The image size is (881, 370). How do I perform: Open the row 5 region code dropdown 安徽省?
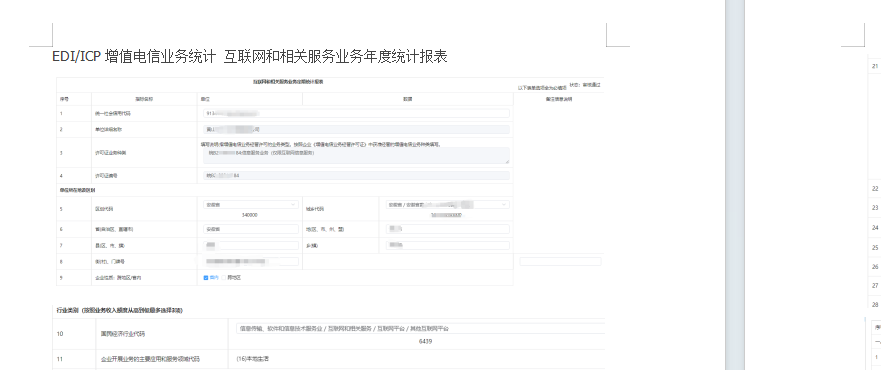click(x=251, y=205)
